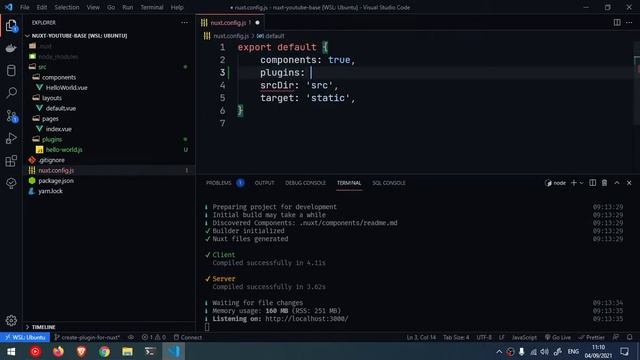Collapse the plugins folder

(x=52, y=139)
